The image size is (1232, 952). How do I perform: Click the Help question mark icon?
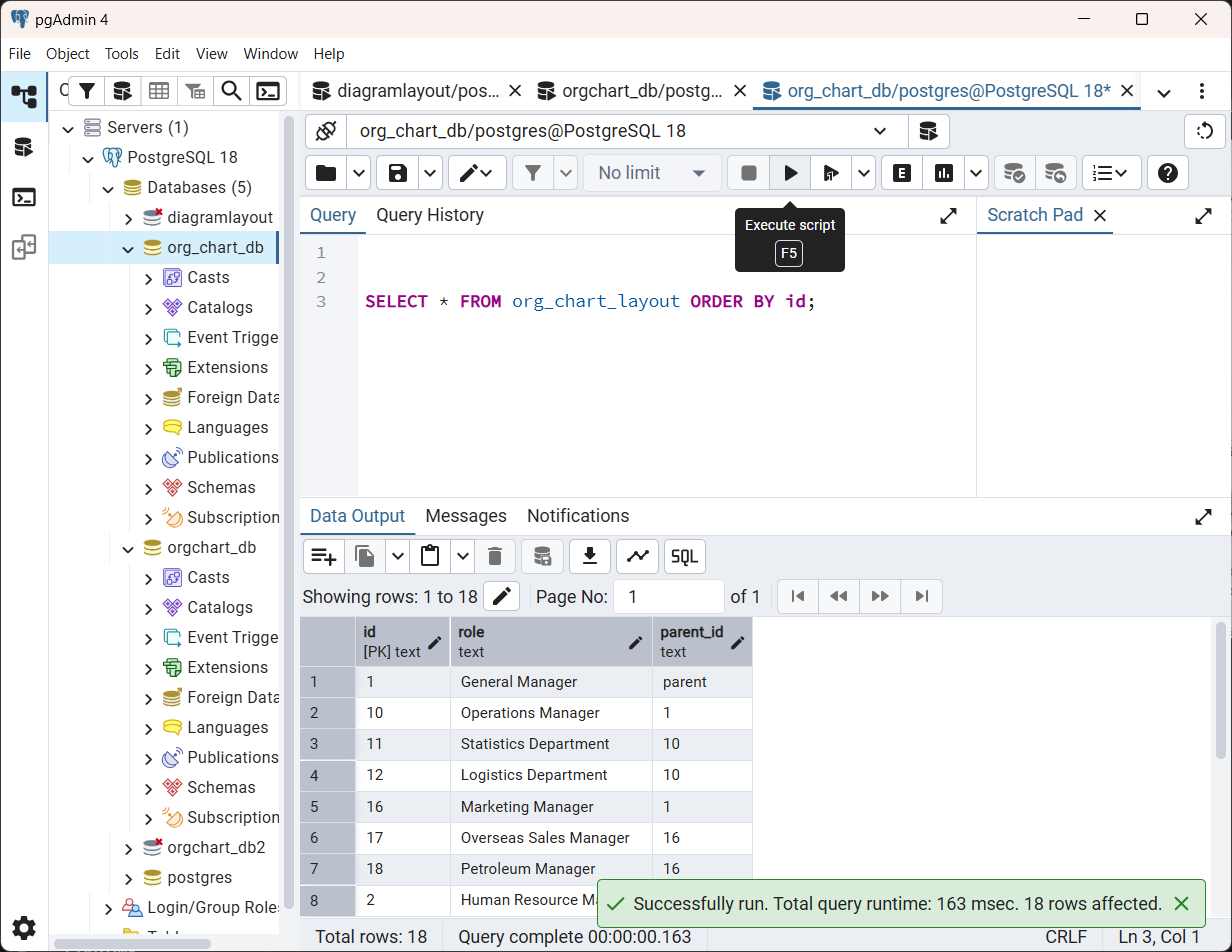point(1167,173)
